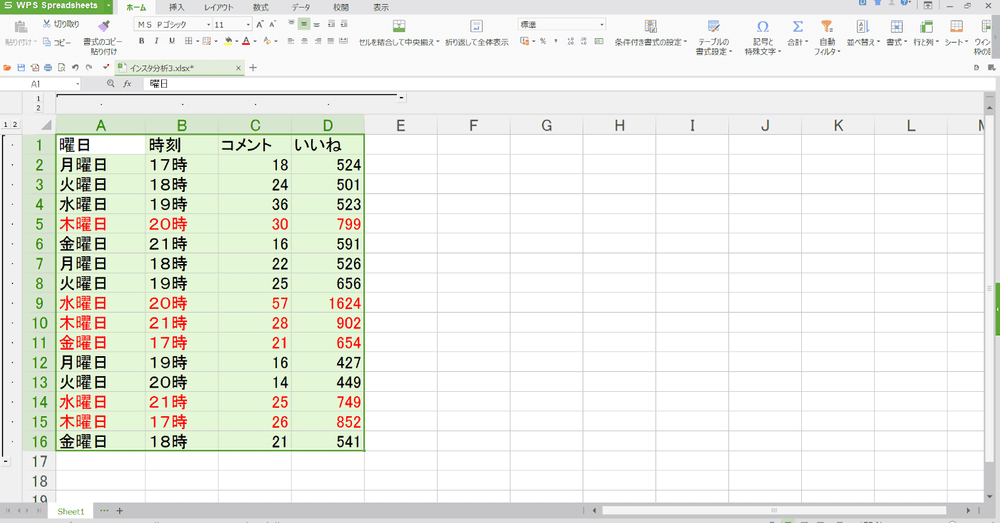Click the Bold formatting button
The image size is (1000, 523).
(x=142, y=41)
